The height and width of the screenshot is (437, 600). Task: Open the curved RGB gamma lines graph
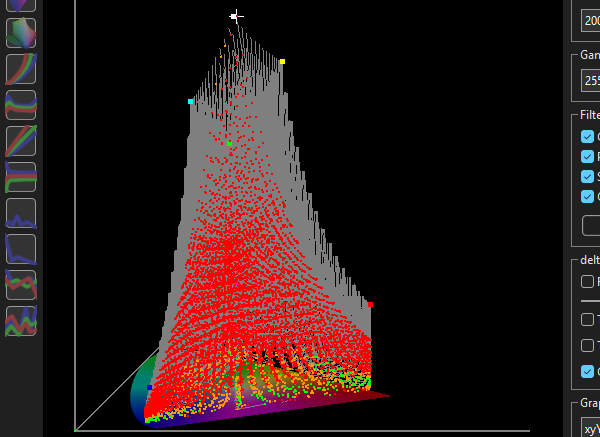click(21, 69)
